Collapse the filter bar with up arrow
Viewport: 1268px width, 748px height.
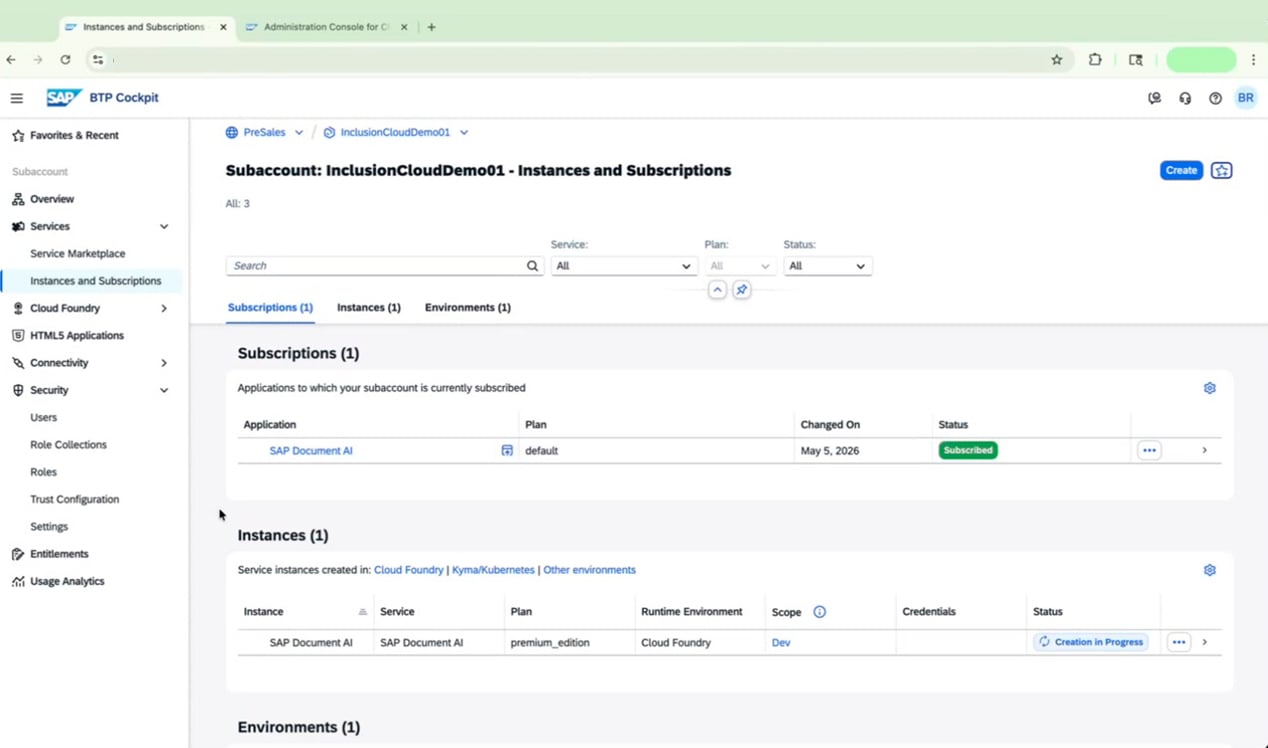coord(717,290)
